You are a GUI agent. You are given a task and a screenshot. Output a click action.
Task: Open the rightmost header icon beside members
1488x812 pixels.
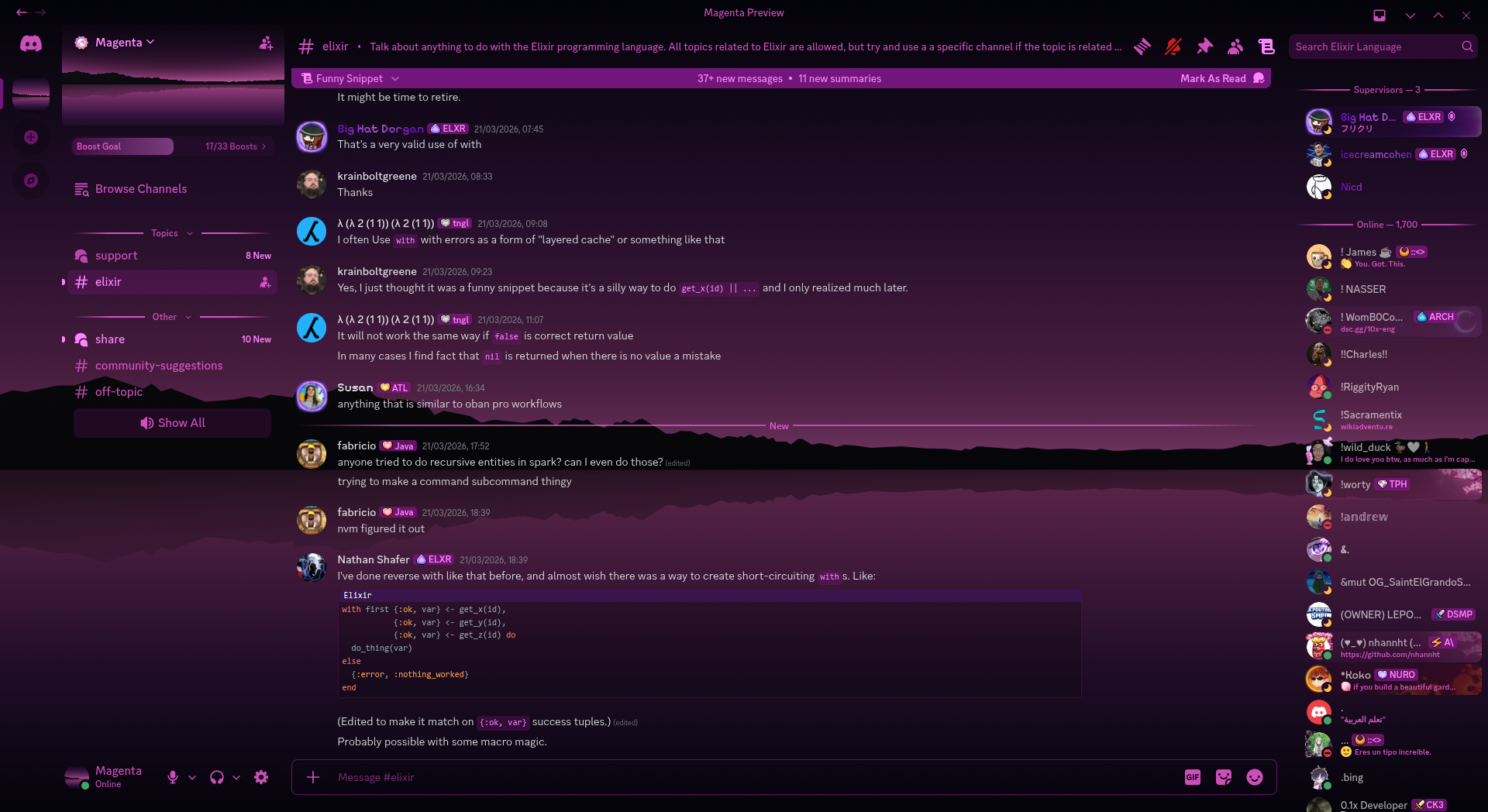click(1266, 46)
